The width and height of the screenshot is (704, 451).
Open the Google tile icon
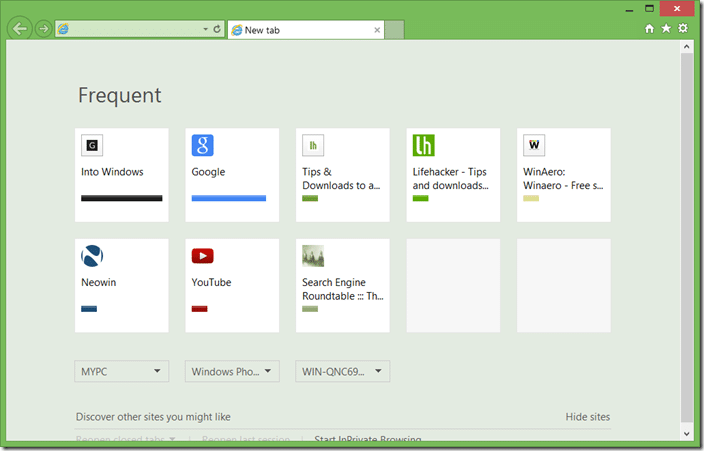202,145
